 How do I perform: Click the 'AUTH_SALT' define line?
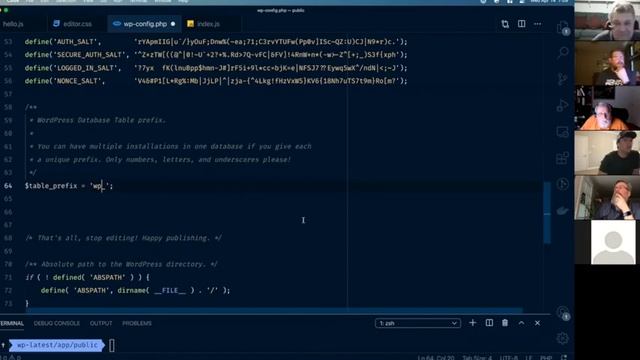216,42
